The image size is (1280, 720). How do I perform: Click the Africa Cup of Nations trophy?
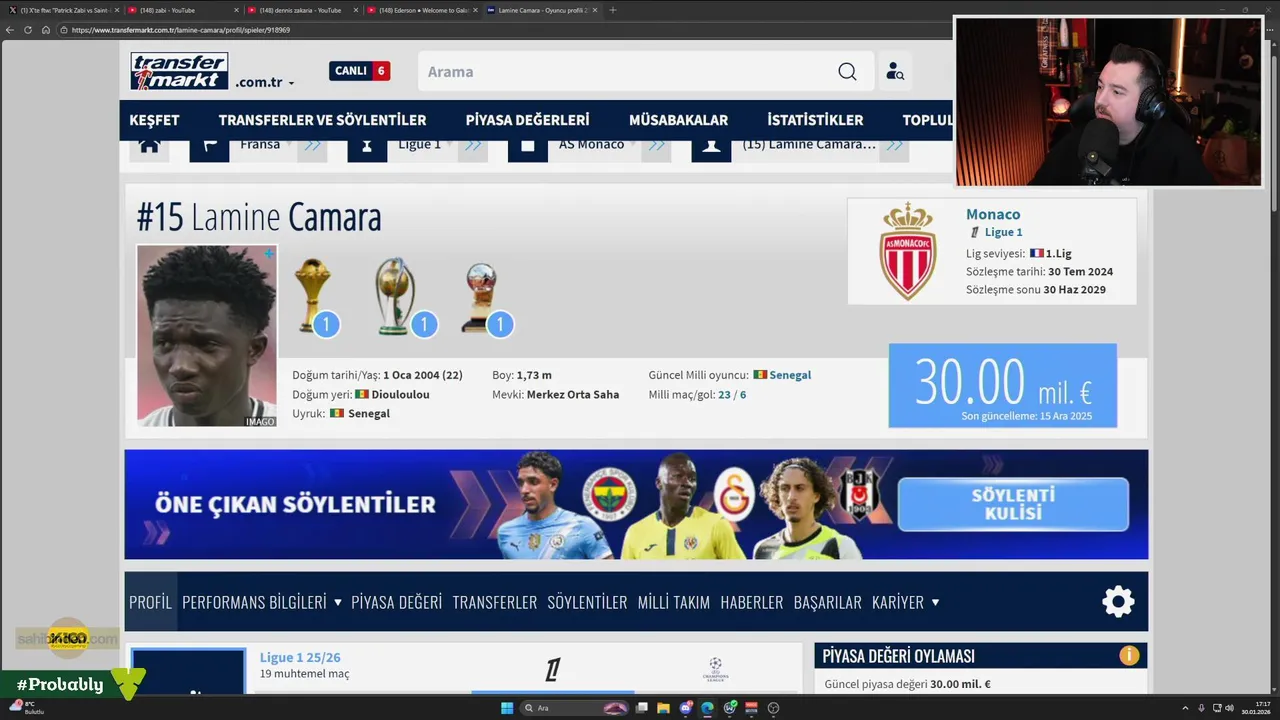(x=312, y=295)
